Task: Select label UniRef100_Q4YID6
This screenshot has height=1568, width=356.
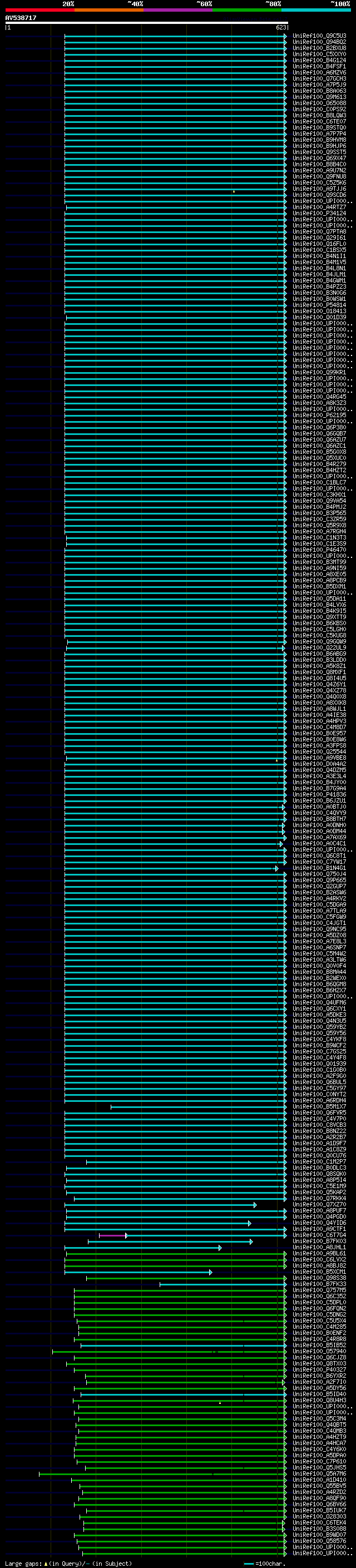Action: (x=319, y=1223)
